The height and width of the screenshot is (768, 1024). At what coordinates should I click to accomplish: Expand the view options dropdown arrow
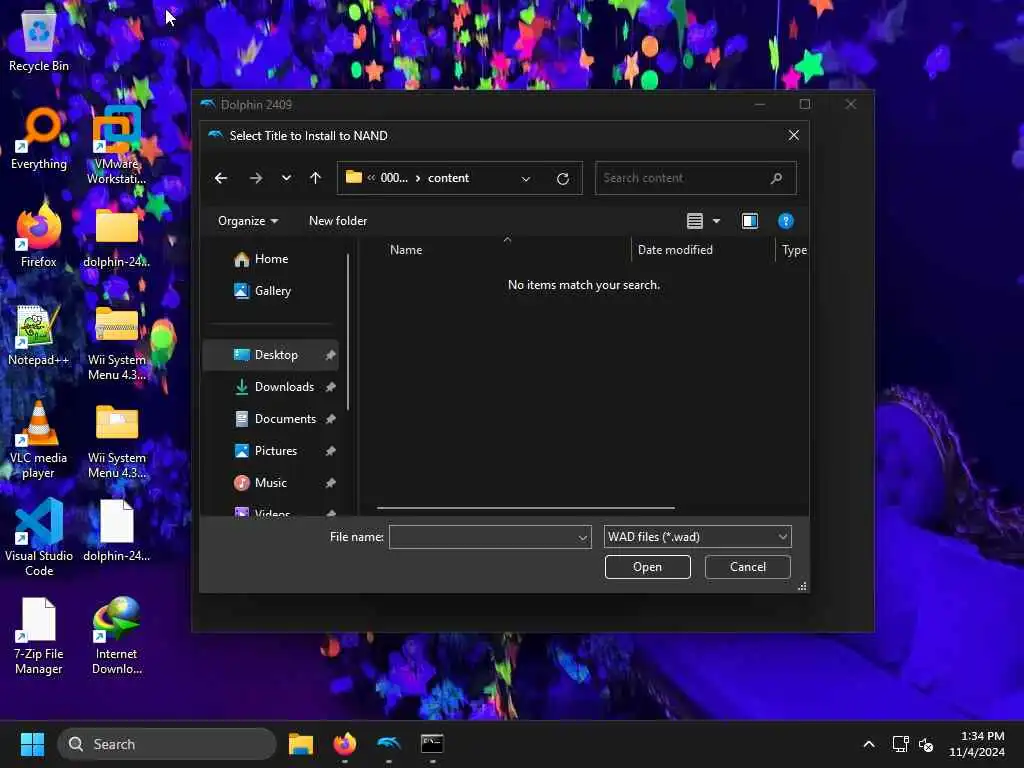click(x=716, y=221)
